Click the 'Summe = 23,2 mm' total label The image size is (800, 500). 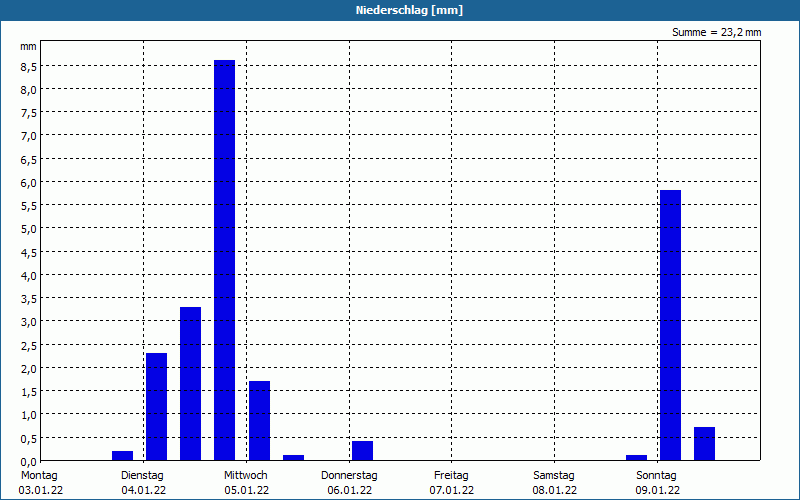(x=716, y=33)
